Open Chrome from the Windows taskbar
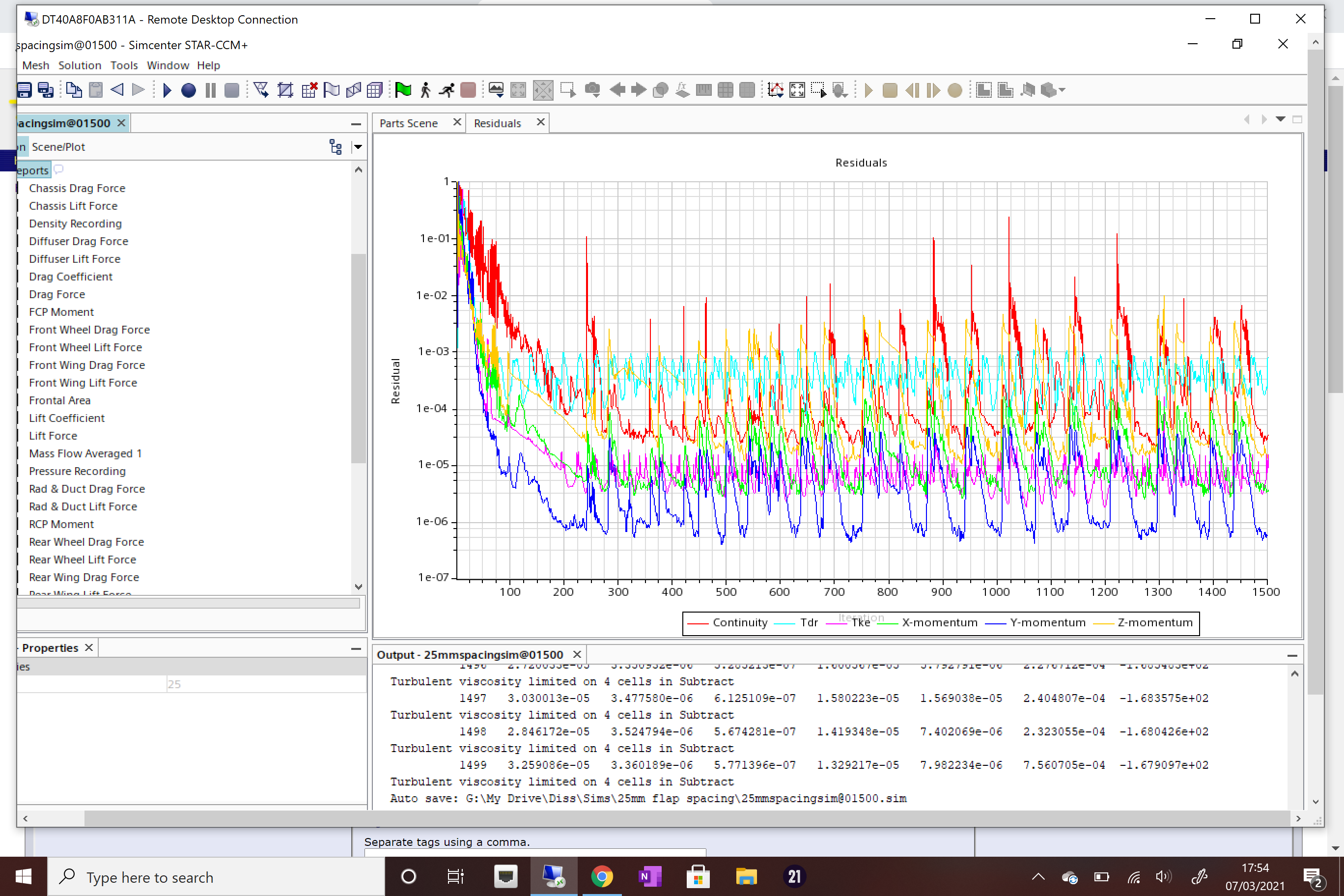The width and height of the screenshot is (1344, 896). click(x=601, y=876)
